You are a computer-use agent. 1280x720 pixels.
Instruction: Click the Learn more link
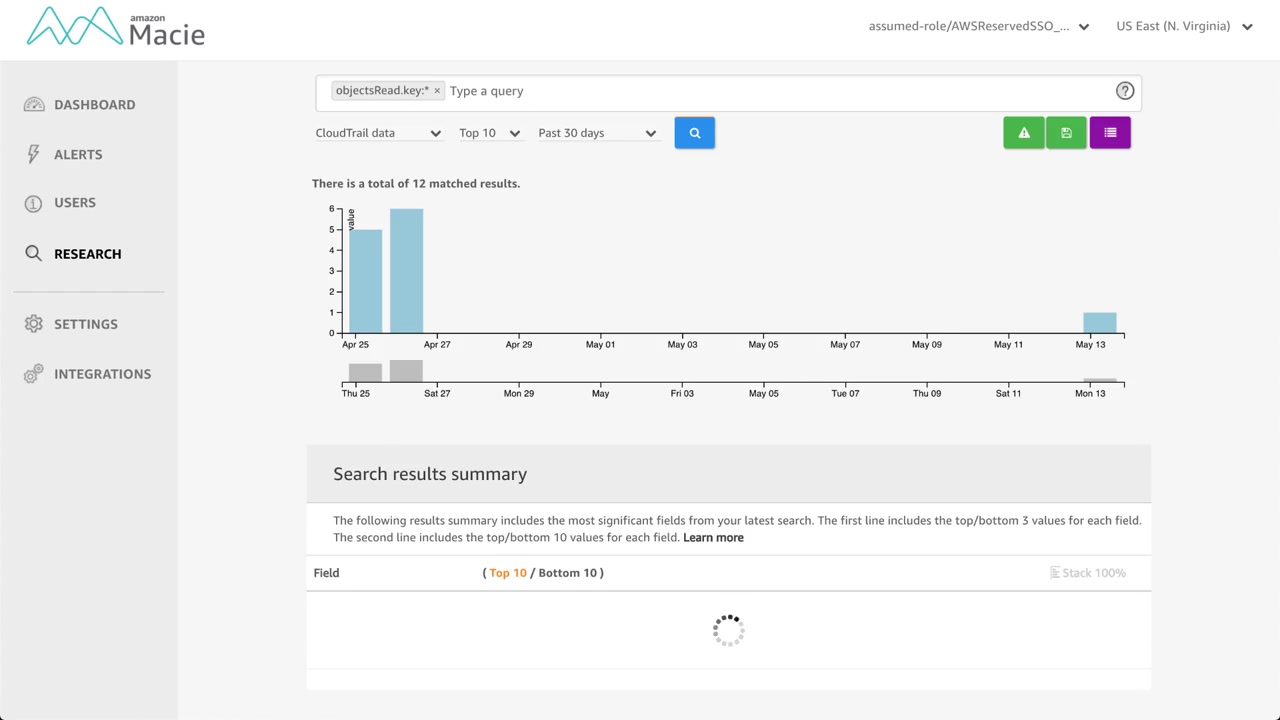(x=713, y=538)
